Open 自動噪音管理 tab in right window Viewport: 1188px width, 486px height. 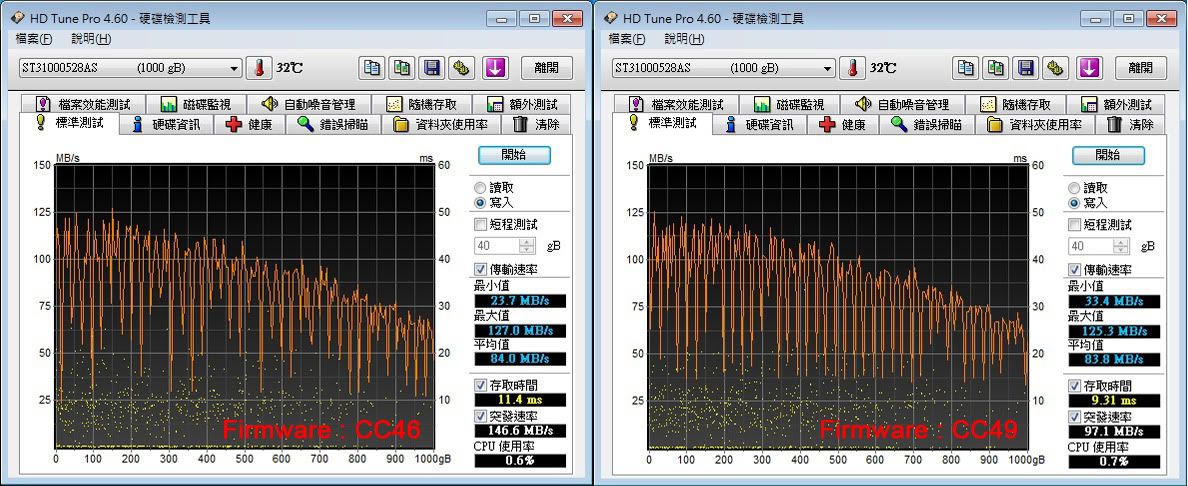[903, 104]
